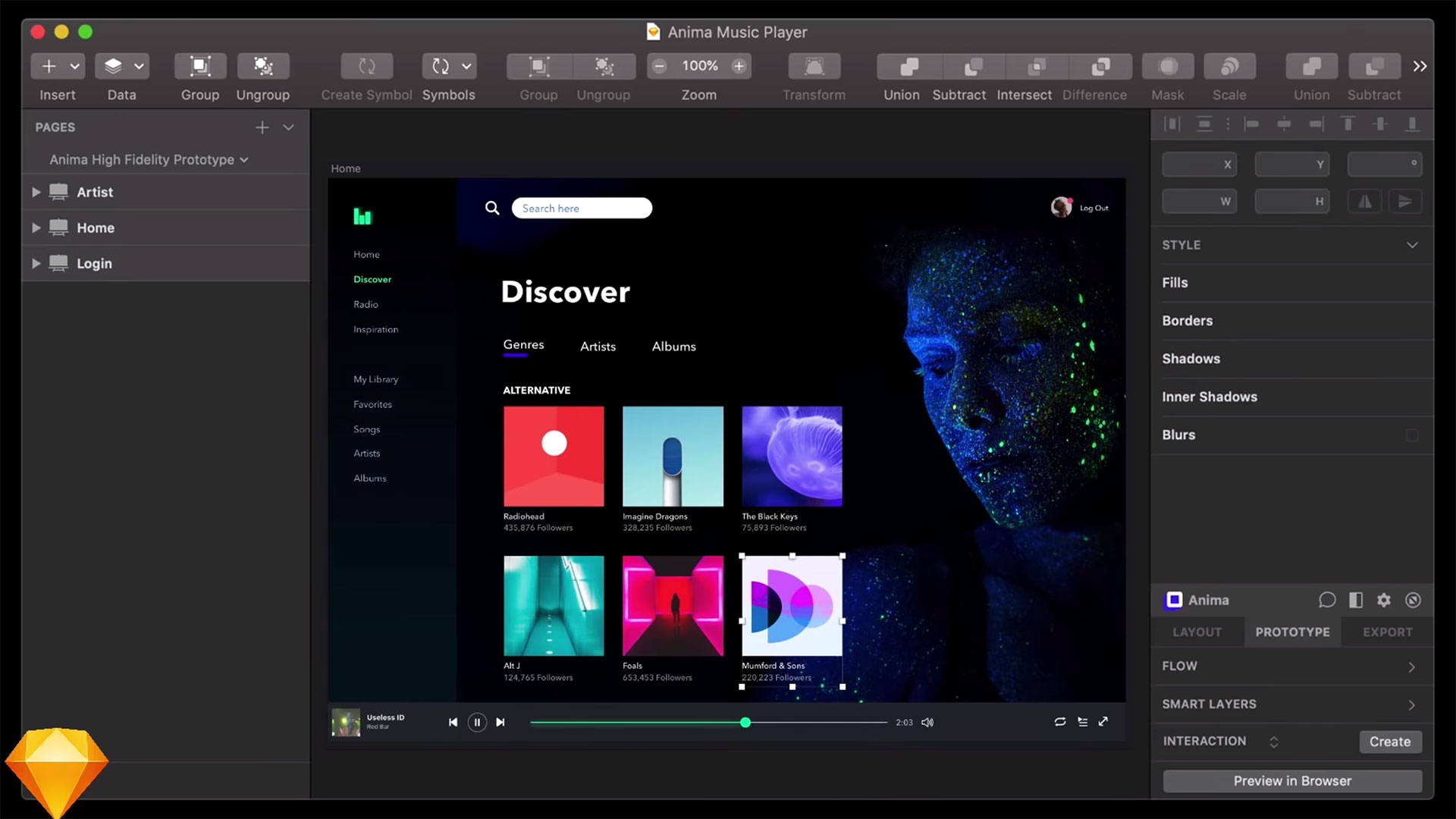Toggle the Shadows style section

click(x=1191, y=358)
